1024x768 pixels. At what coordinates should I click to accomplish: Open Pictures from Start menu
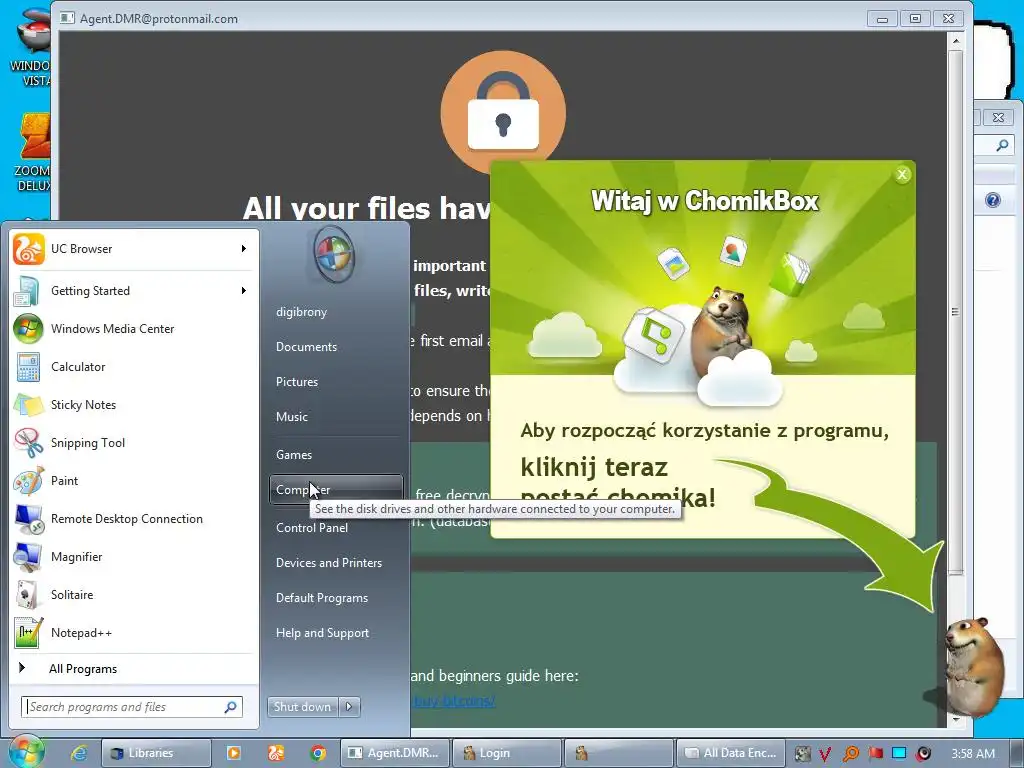296,381
